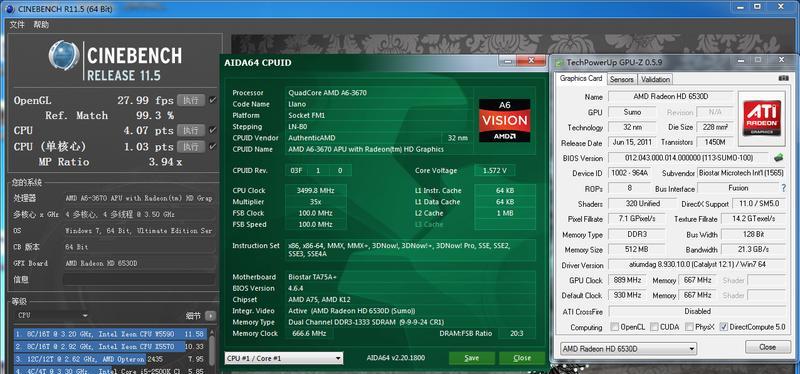Click the Bandwidth 21.3 GB/s field

(x=753, y=250)
